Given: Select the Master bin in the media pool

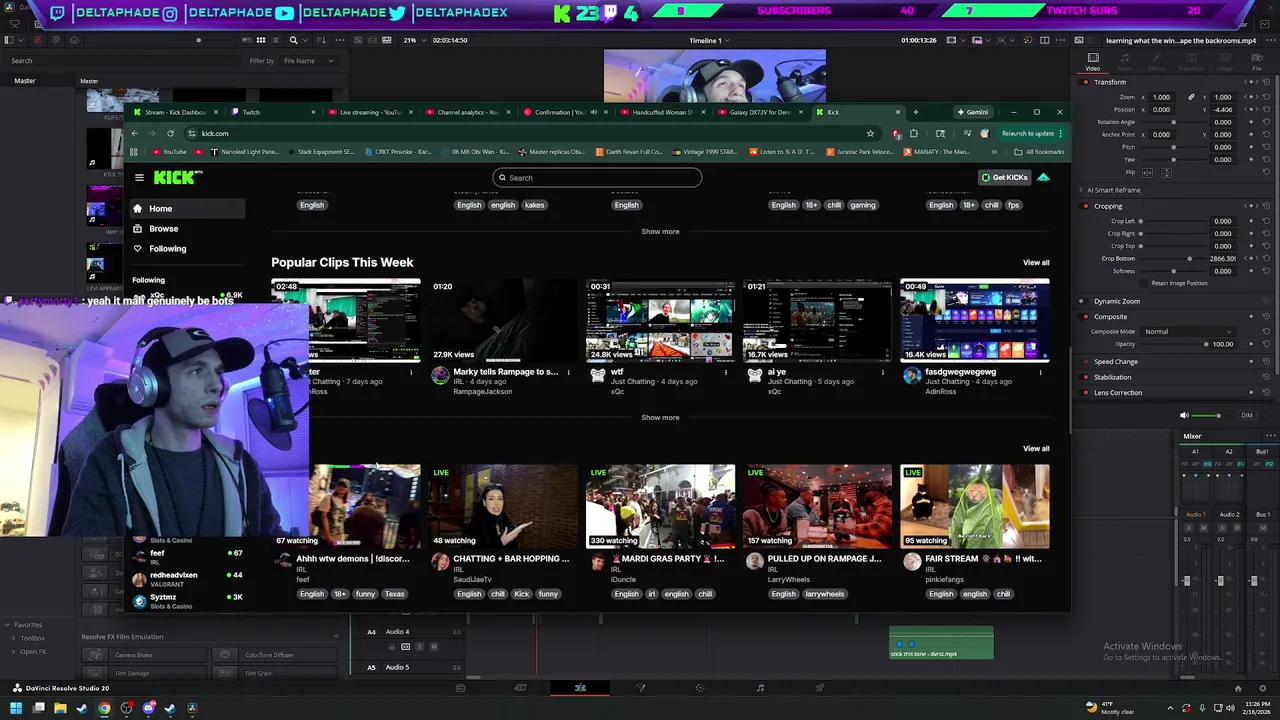Looking at the screenshot, I should [25, 81].
